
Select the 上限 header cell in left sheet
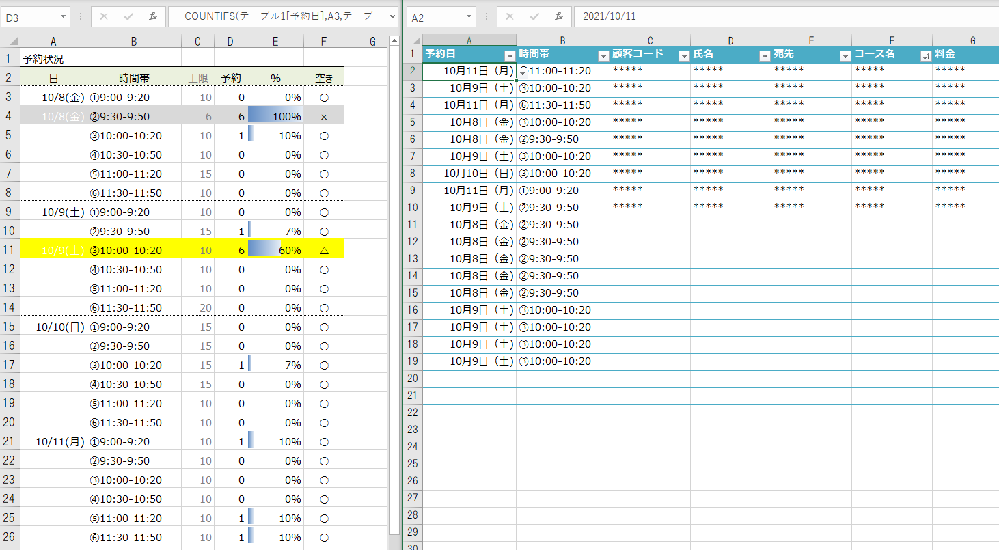coord(198,78)
